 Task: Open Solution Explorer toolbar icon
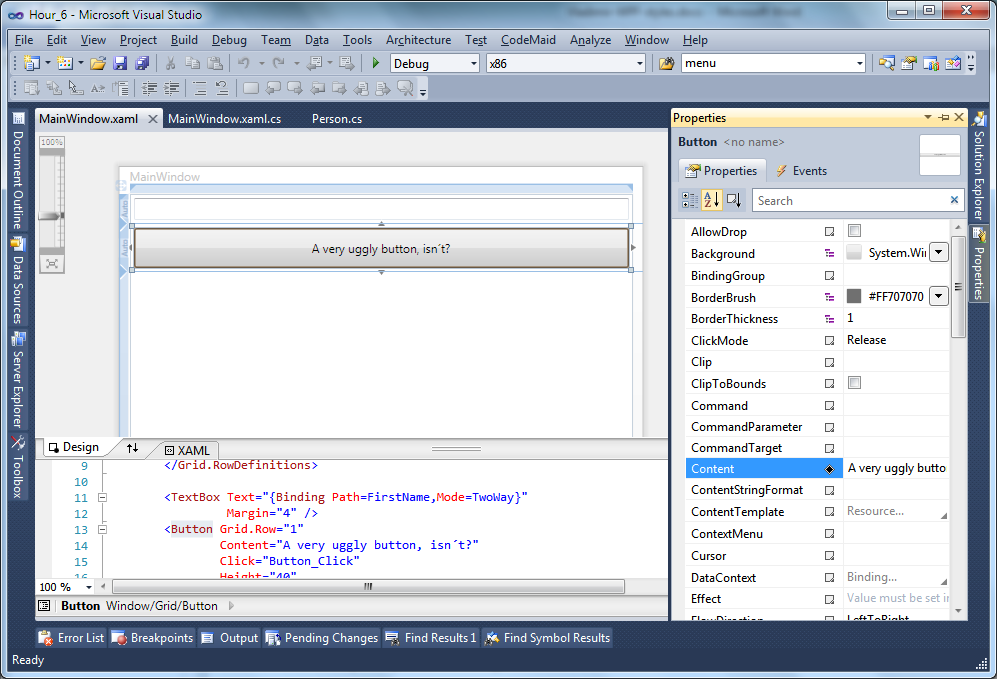pyautogui.click(x=887, y=63)
